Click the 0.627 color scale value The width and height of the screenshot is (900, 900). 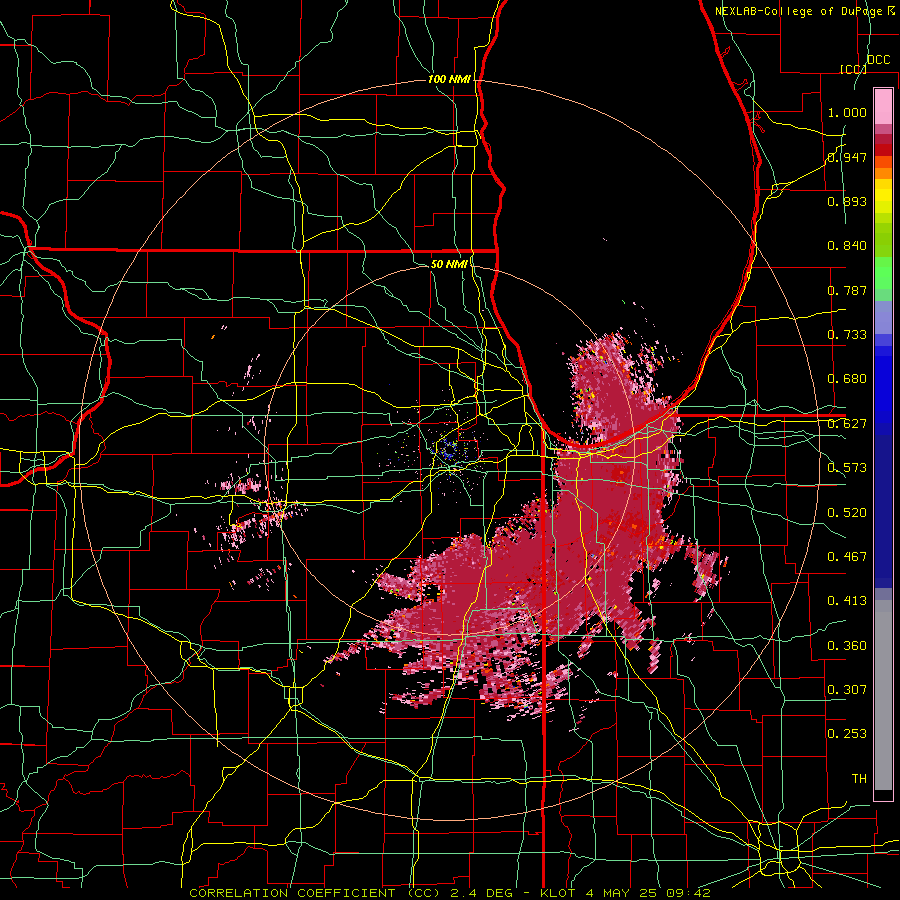point(847,424)
